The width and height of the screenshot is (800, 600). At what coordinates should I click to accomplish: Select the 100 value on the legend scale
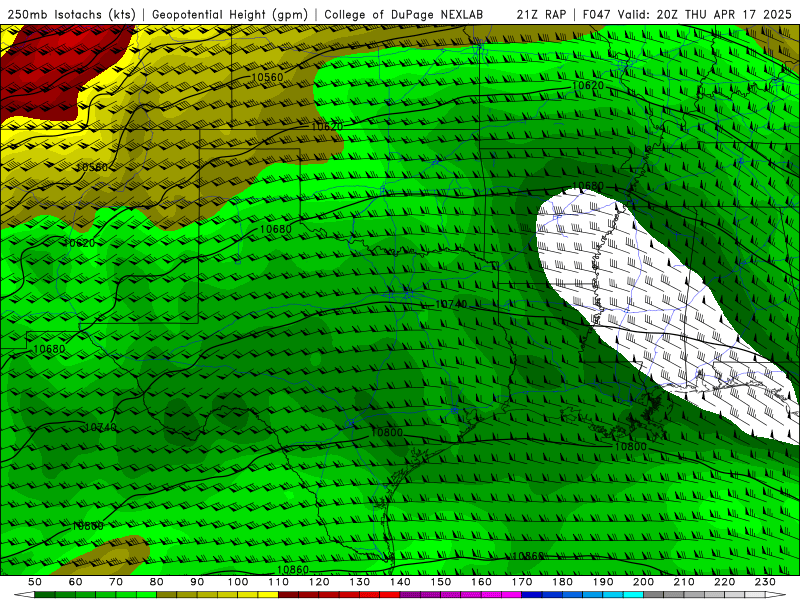point(238,582)
